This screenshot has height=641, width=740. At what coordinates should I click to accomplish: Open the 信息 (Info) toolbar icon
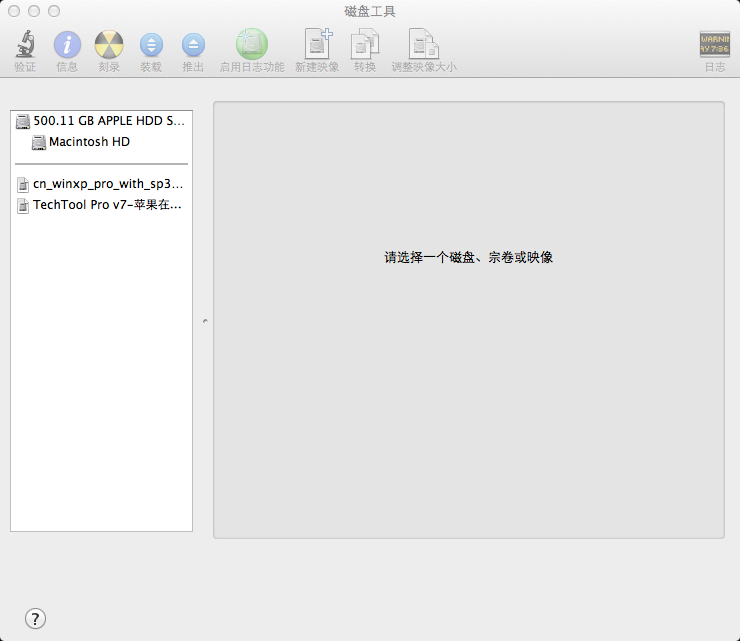tap(67, 45)
